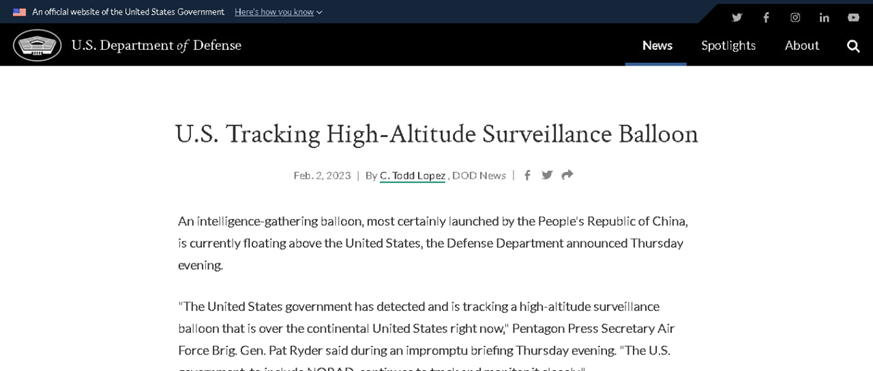Click the search magnifier icon

tap(853, 46)
